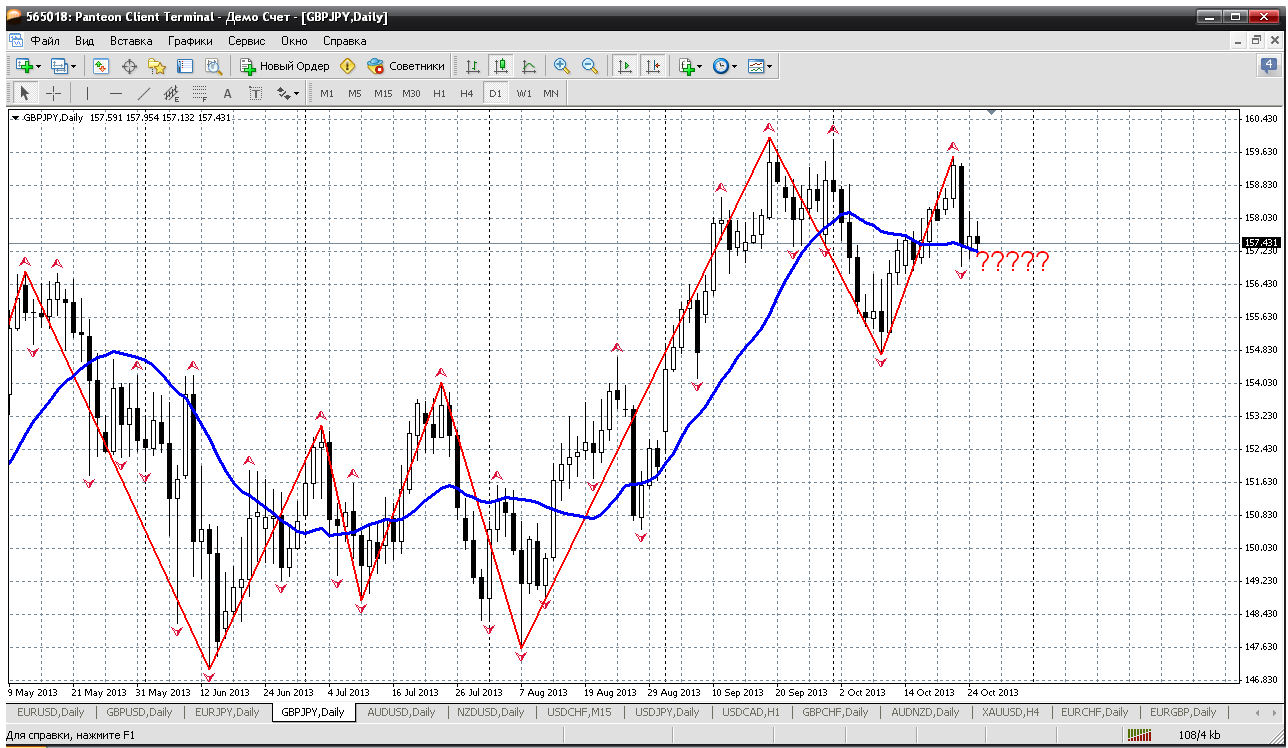The width and height of the screenshot is (1288, 748).
Task: Draw a vertical line tool
Action: (88, 93)
